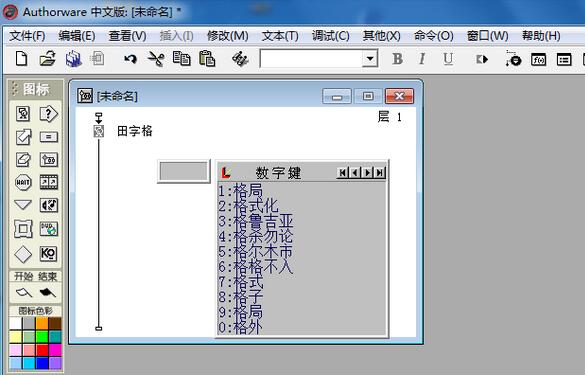This screenshot has width=585, height=375.
Task: Open the 查看(V) menu
Action: pos(127,36)
